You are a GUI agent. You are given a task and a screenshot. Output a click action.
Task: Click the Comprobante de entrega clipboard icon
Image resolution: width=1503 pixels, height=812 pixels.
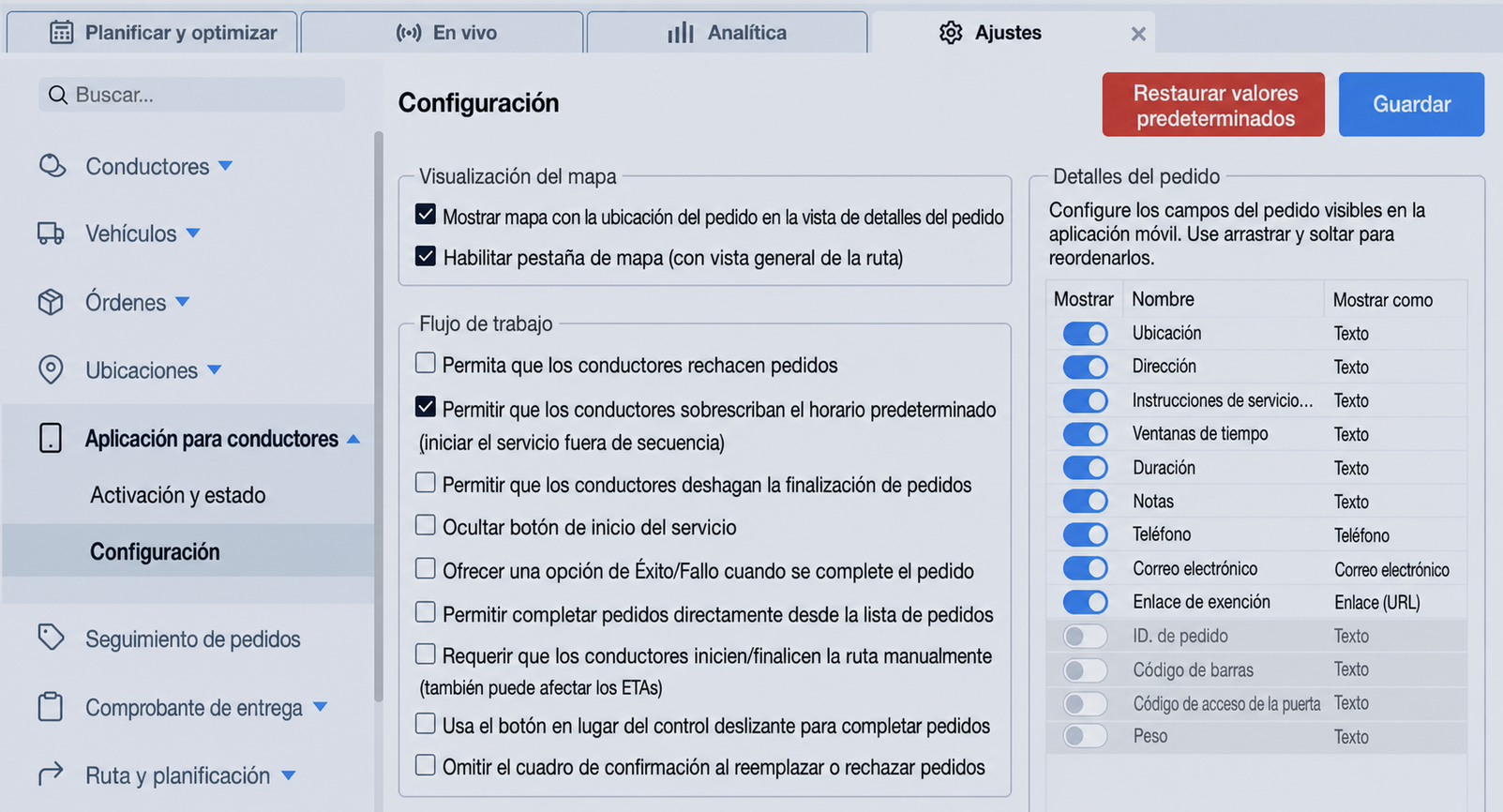(51, 706)
